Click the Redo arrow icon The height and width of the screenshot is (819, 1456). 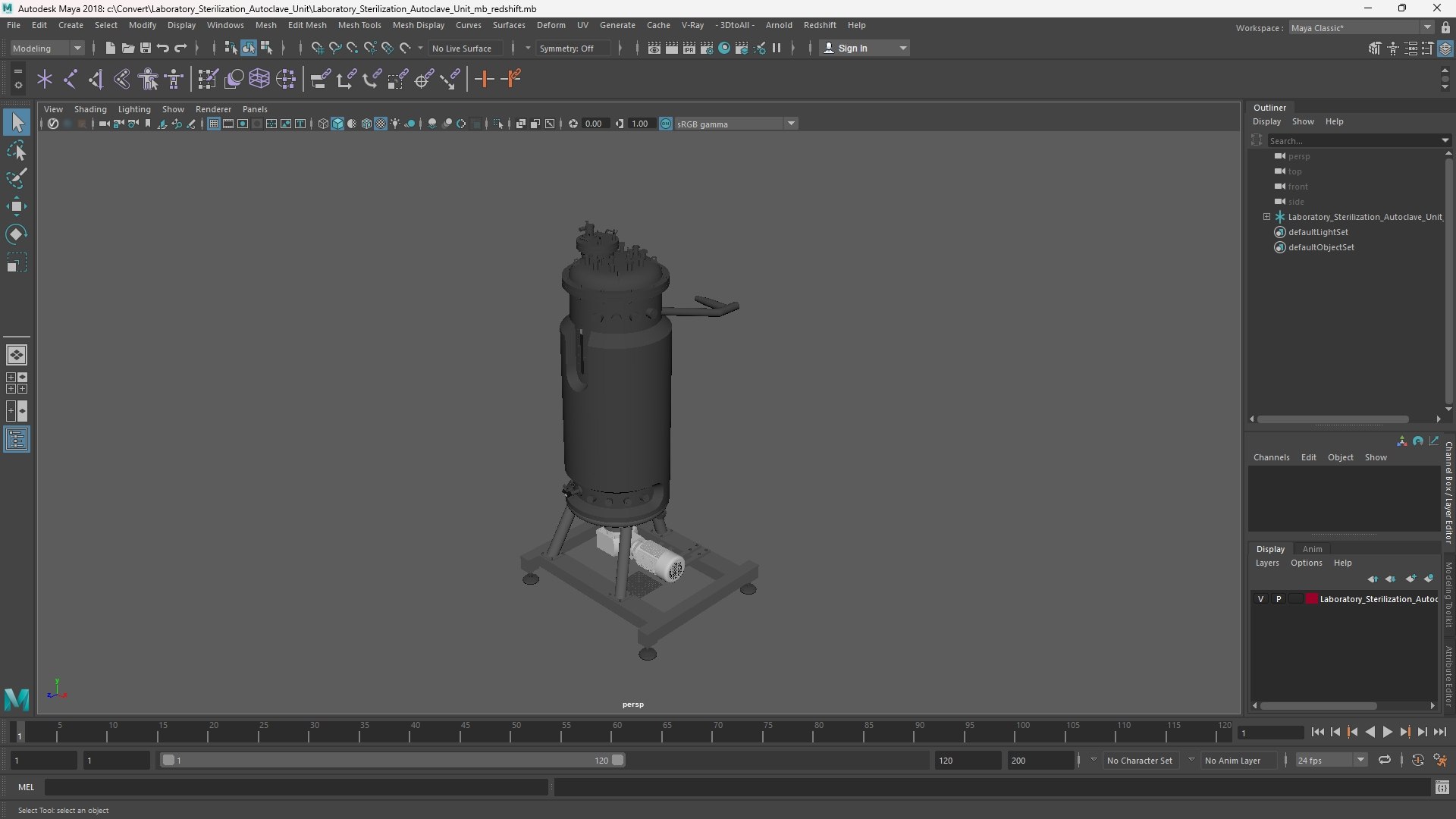point(180,48)
